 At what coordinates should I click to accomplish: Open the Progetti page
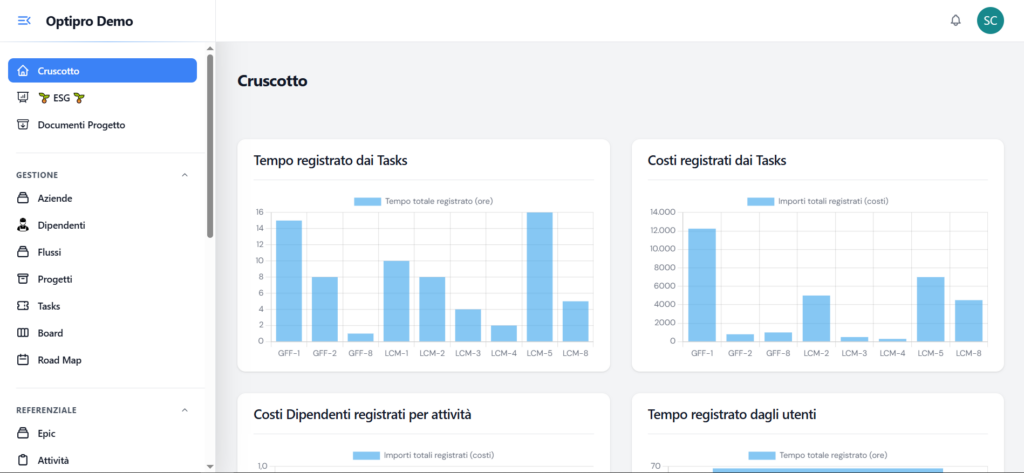click(x=55, y=279)
